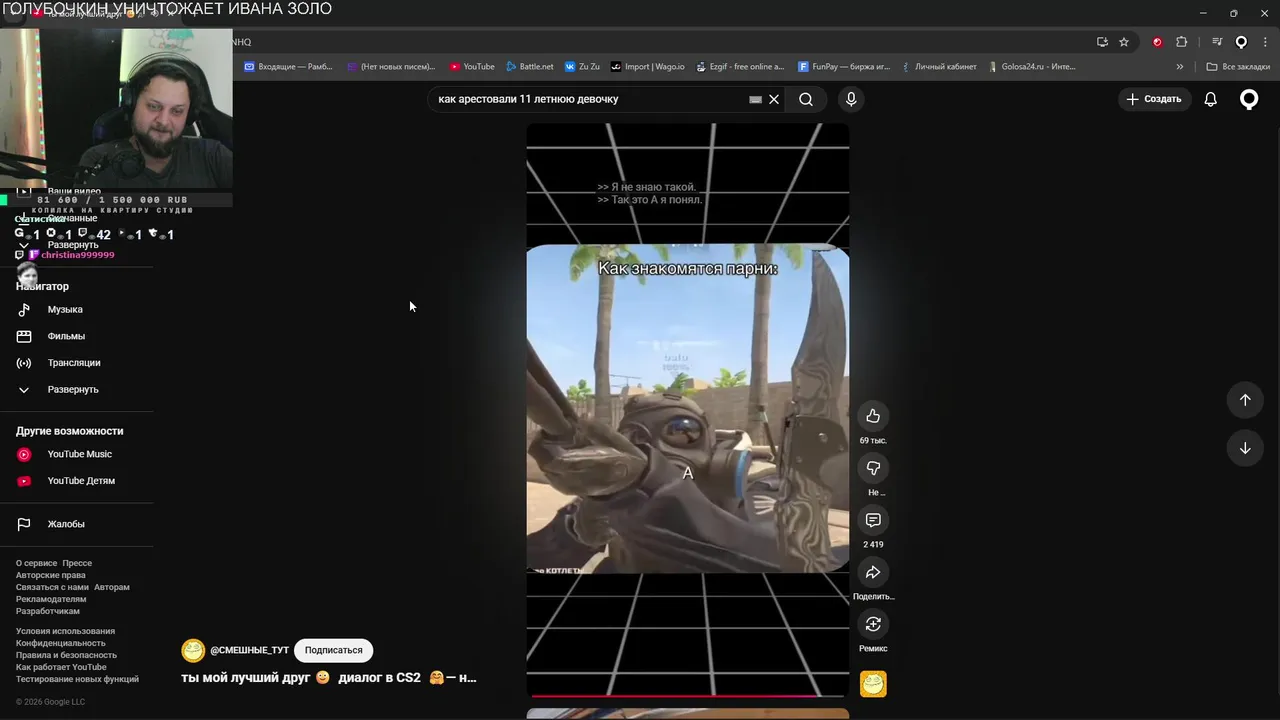The image size is (1280, 720).
Task: Pause the playing Shorts video
Action: click(688, 408)
